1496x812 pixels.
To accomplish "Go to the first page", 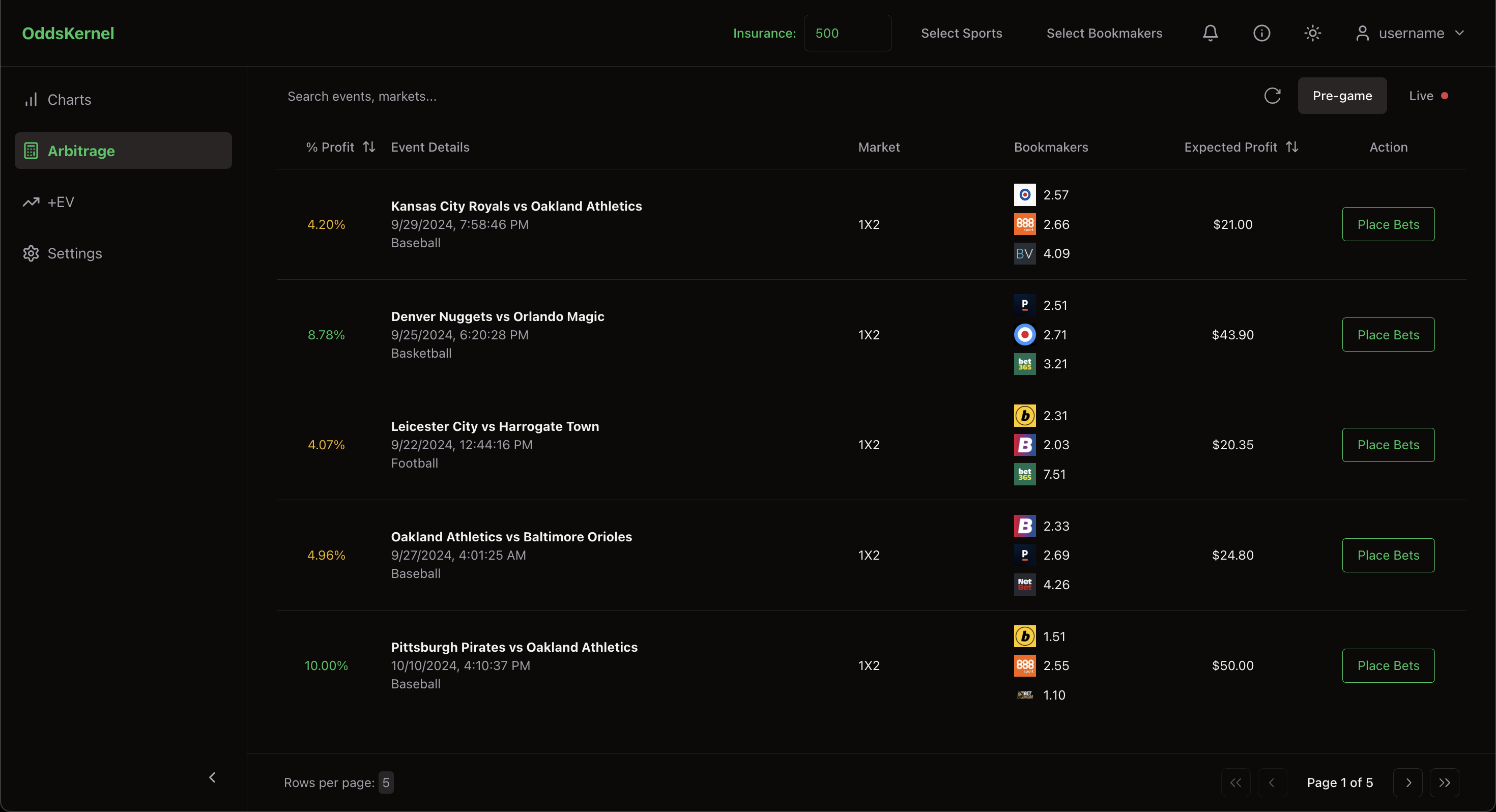I will coord(1236,783).
